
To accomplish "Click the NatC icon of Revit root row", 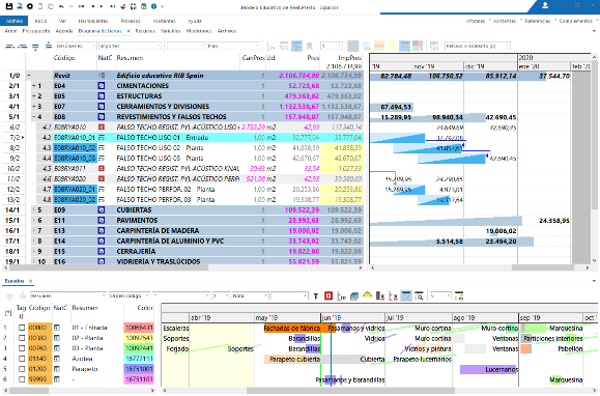I will (101, 75).
